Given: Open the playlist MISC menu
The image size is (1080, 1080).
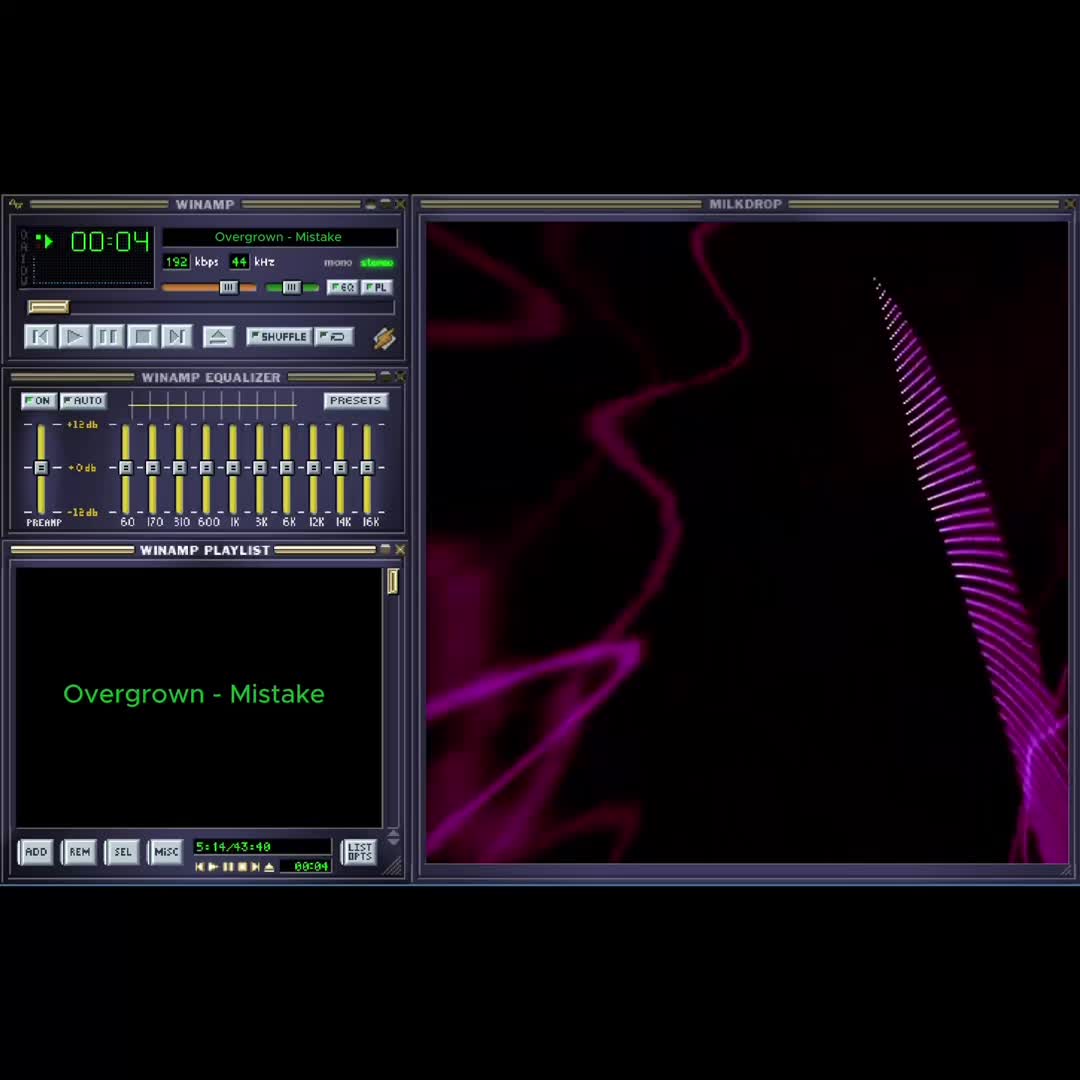Looking at the screenshot, I should click(x=166, y=852).
